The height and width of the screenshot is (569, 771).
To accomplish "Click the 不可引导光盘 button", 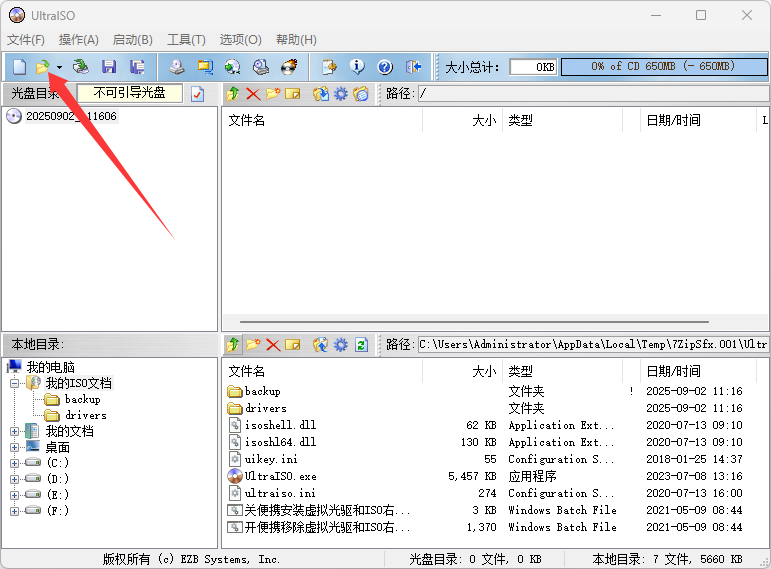I will pos(130,93).
